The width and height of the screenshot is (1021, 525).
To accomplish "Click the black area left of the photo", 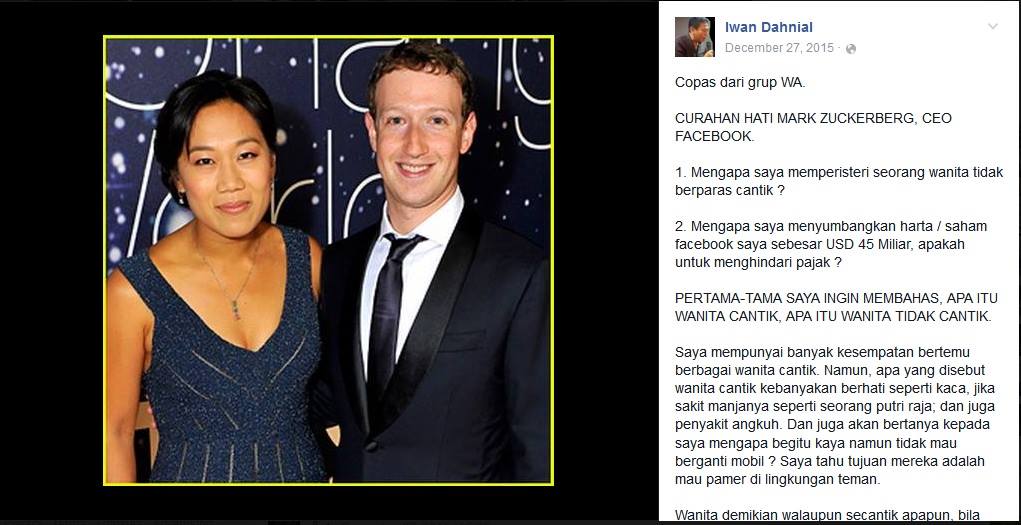I will point(51,261).
